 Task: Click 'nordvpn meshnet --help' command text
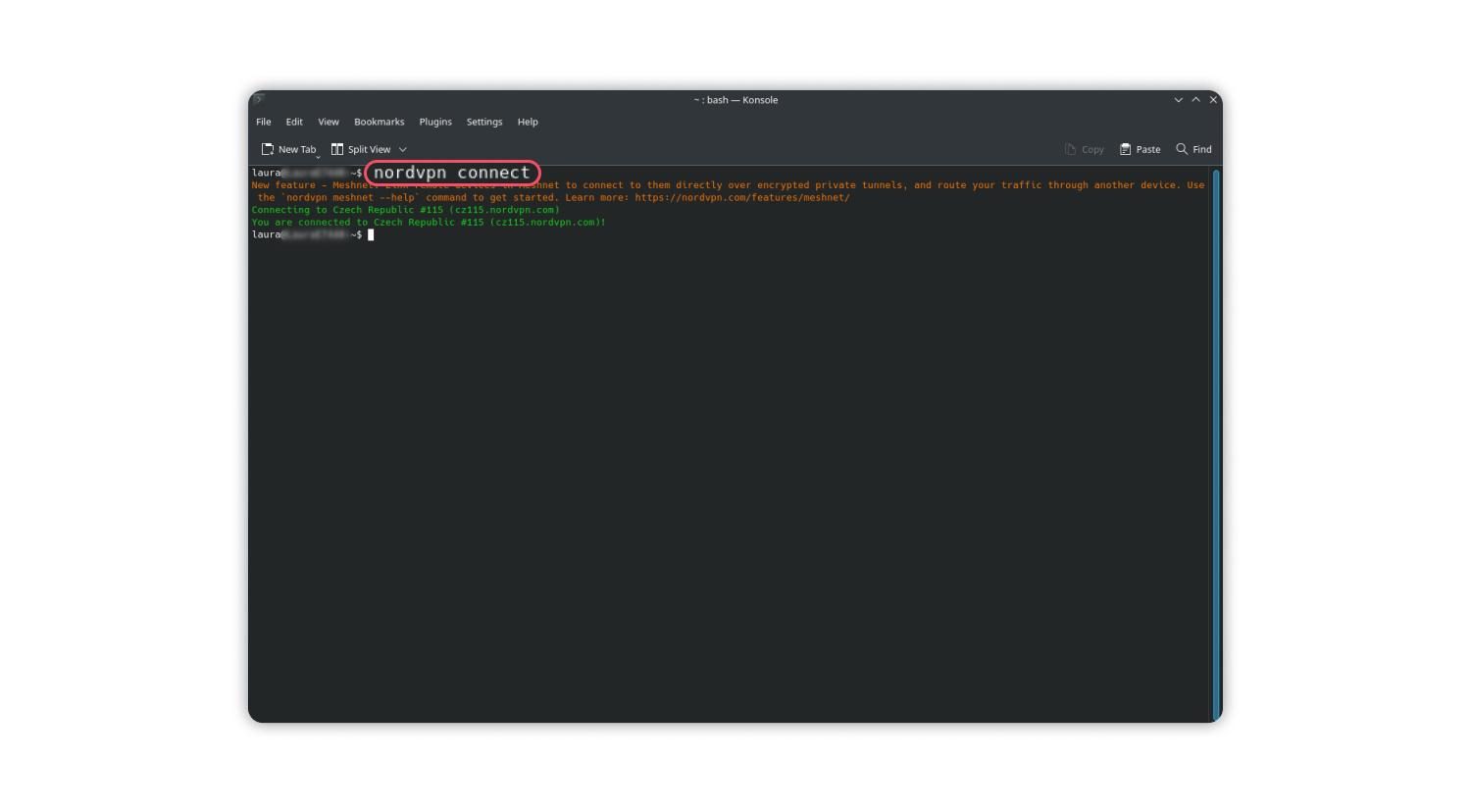pos(351,197)
